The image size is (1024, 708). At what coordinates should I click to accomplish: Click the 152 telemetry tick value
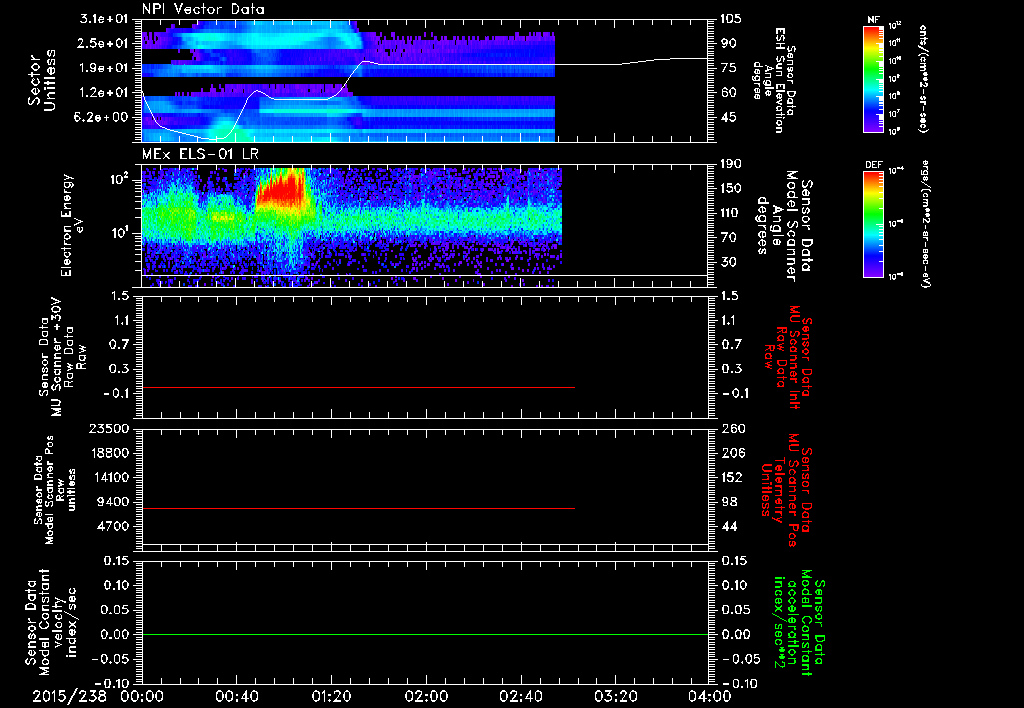pos(731,477)
